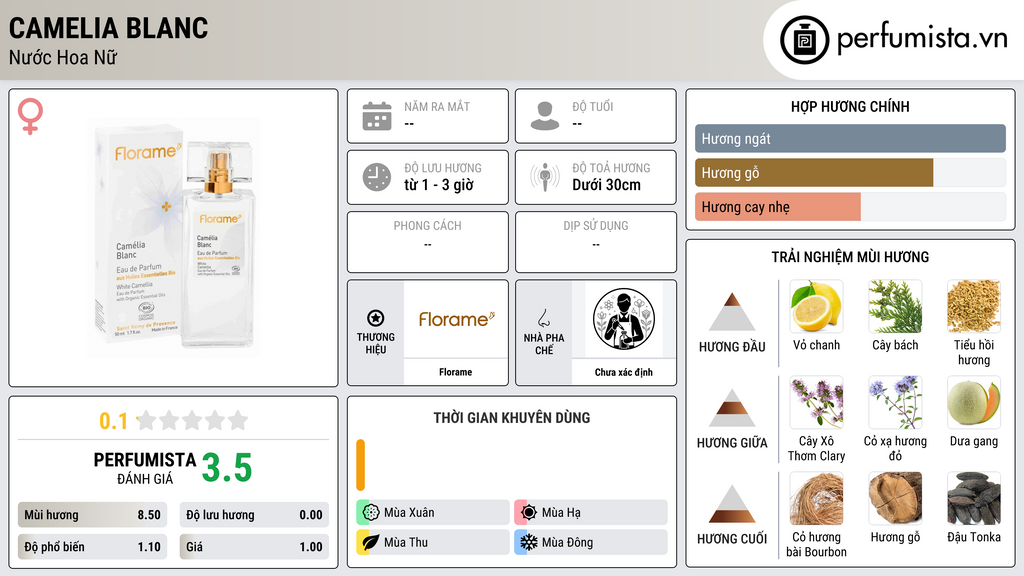
Task: Select the Đậu Tonka bean image
Action: click(x=974, y=498)
